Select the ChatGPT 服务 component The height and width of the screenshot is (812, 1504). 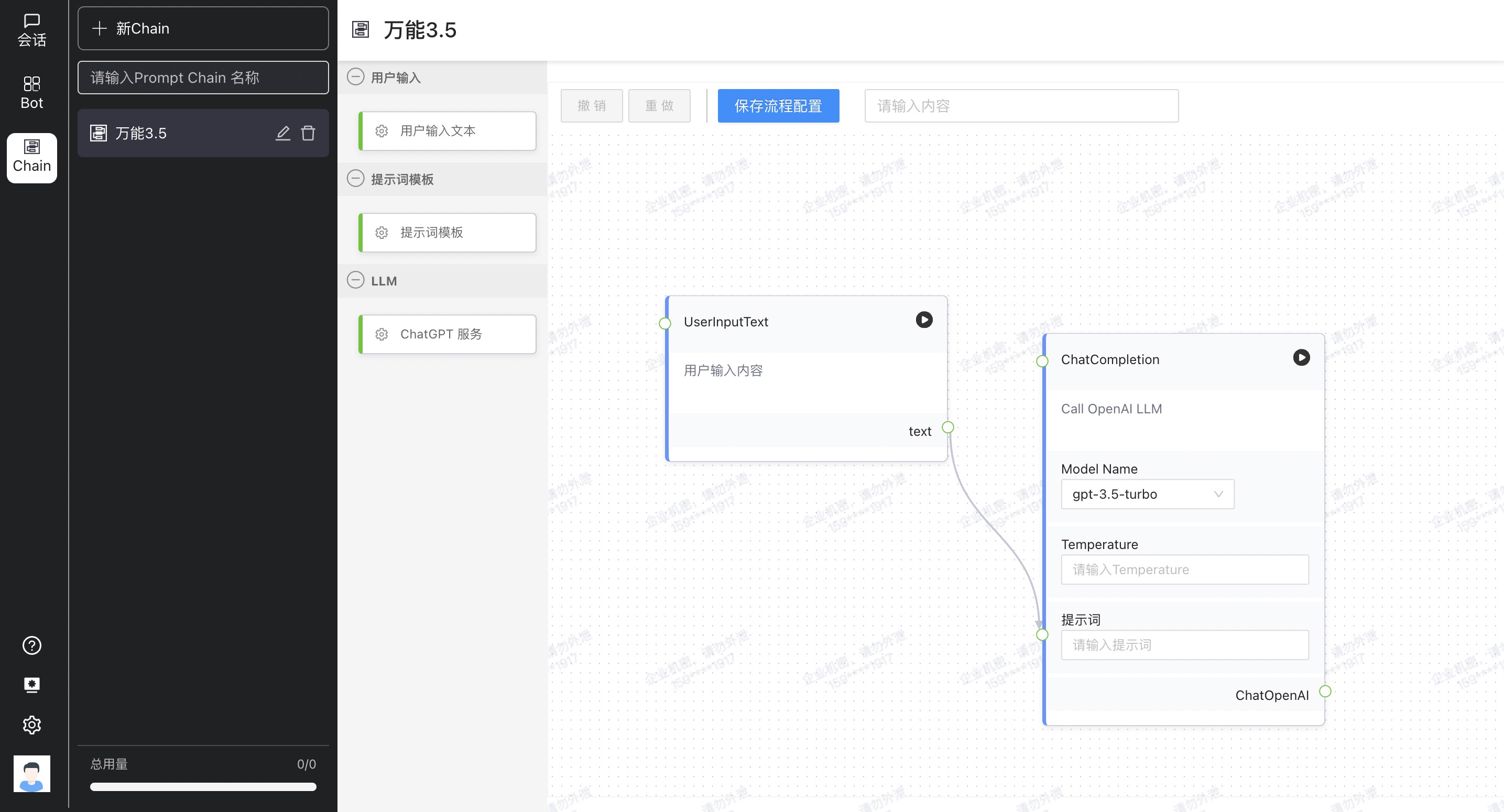point(447,334)
